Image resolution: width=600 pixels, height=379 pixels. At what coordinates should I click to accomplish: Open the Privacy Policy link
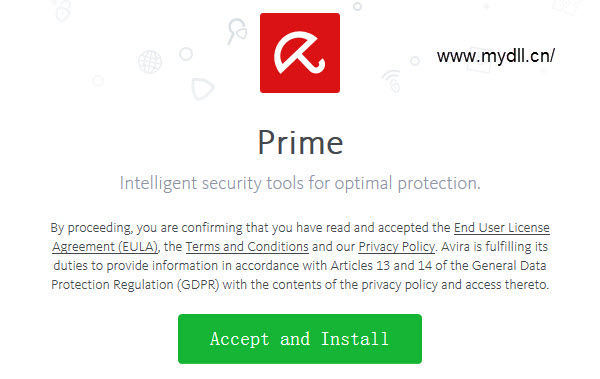397,247
